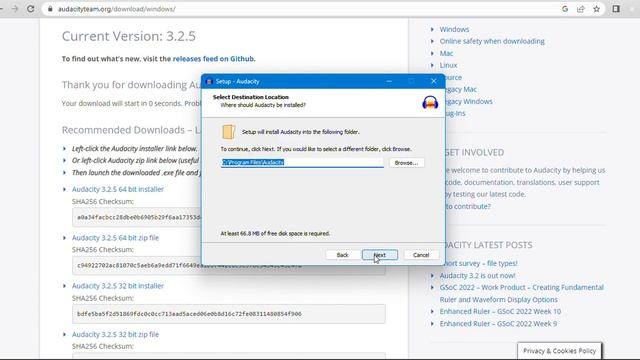Click the Audacity headphones logo in setup
The image size is (640, 360).
click(x=430, y=102)
